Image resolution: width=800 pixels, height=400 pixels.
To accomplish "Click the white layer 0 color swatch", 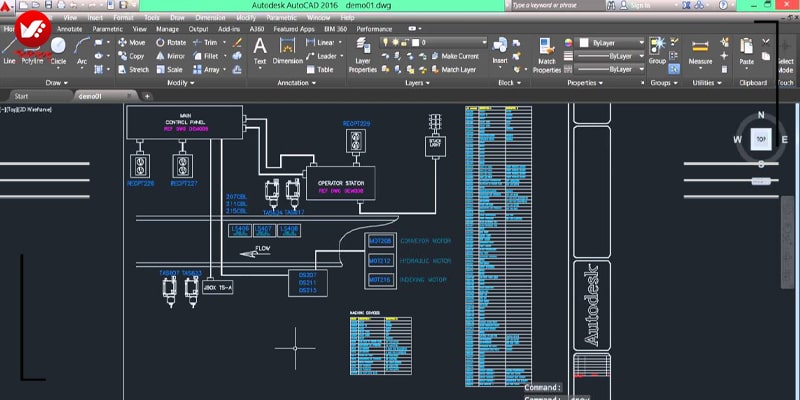I will (x=416, y=43).
